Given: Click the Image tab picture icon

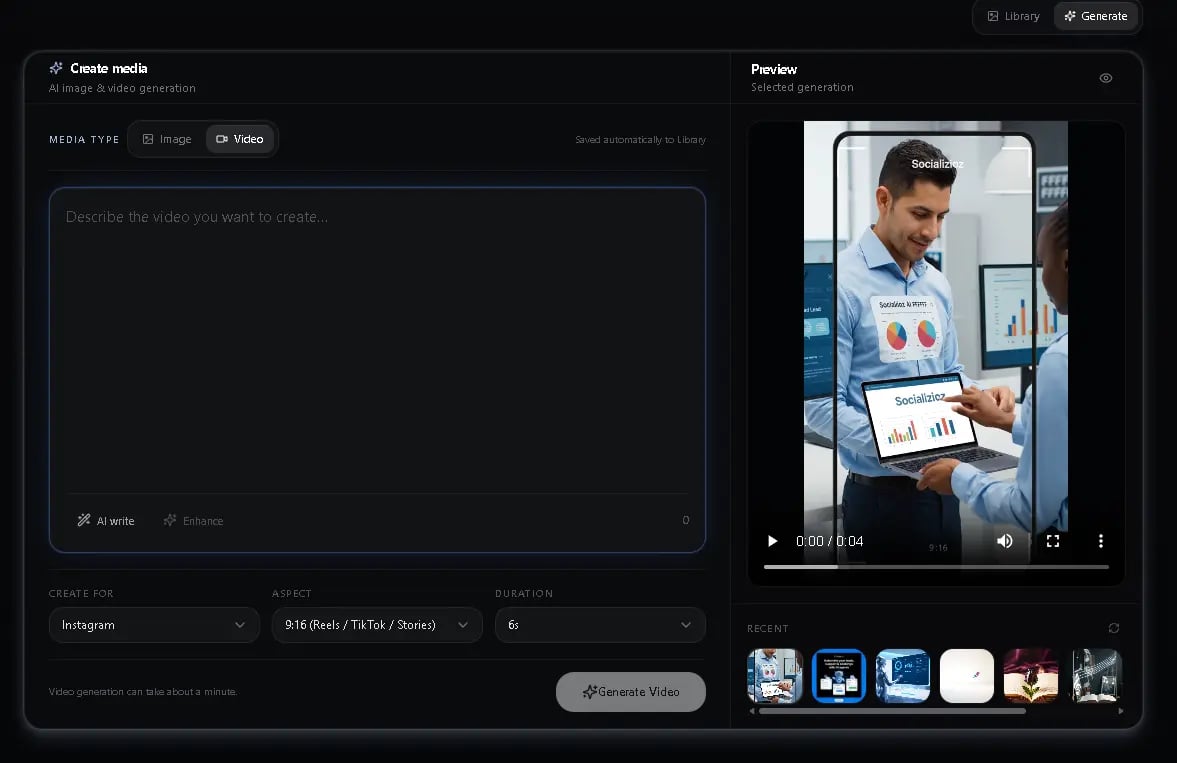Looking at the screenshot, I should 148,139.
